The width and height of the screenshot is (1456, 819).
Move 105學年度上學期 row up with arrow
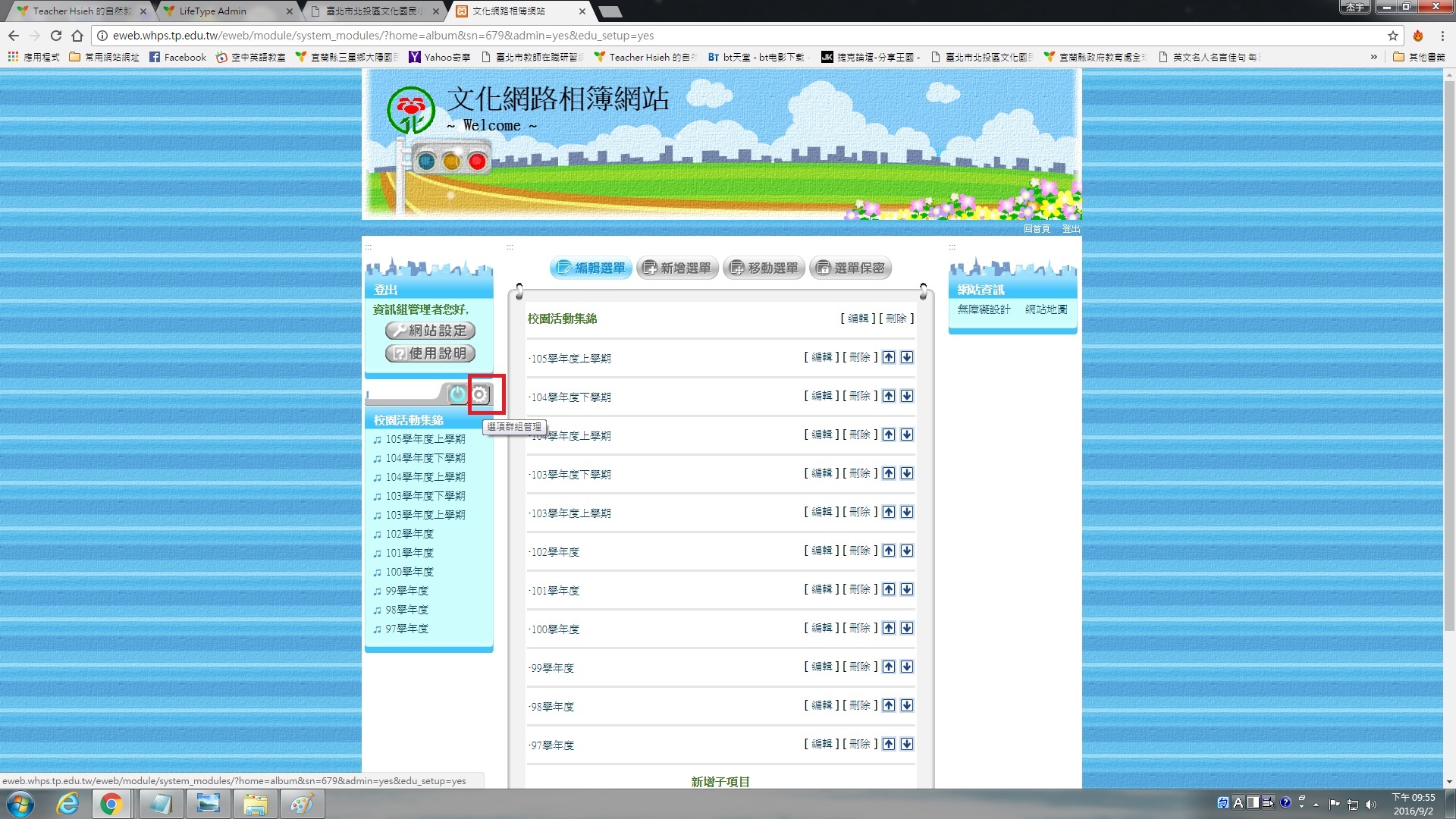(889, 357)
